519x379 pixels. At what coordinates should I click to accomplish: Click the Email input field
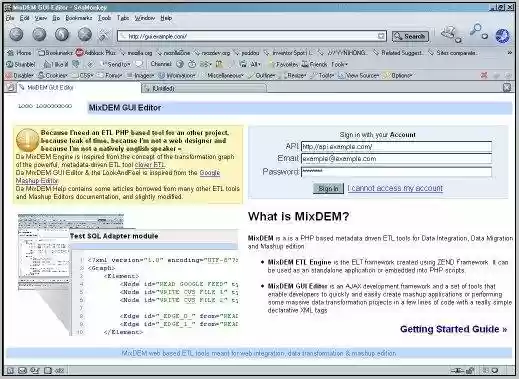[396, 159]
